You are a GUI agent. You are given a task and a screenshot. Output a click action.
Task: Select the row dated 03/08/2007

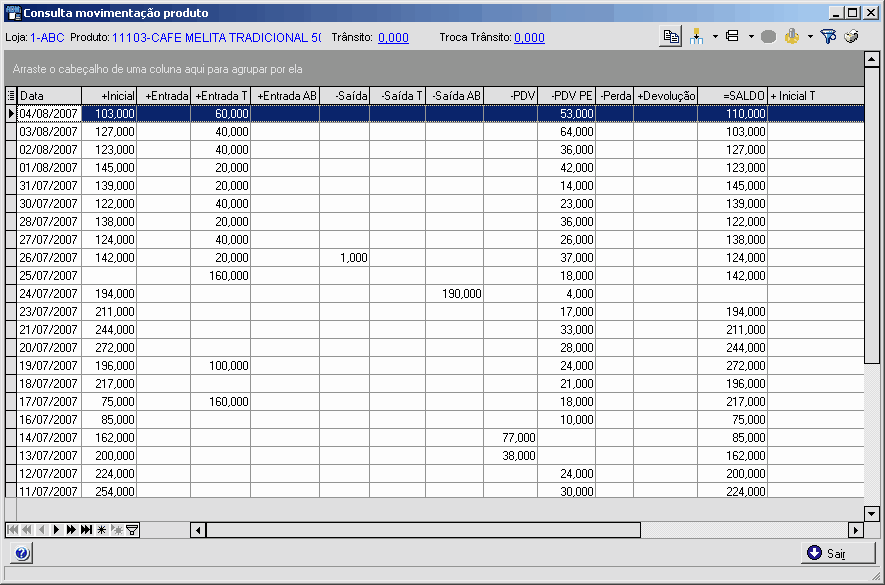(435, 132)
